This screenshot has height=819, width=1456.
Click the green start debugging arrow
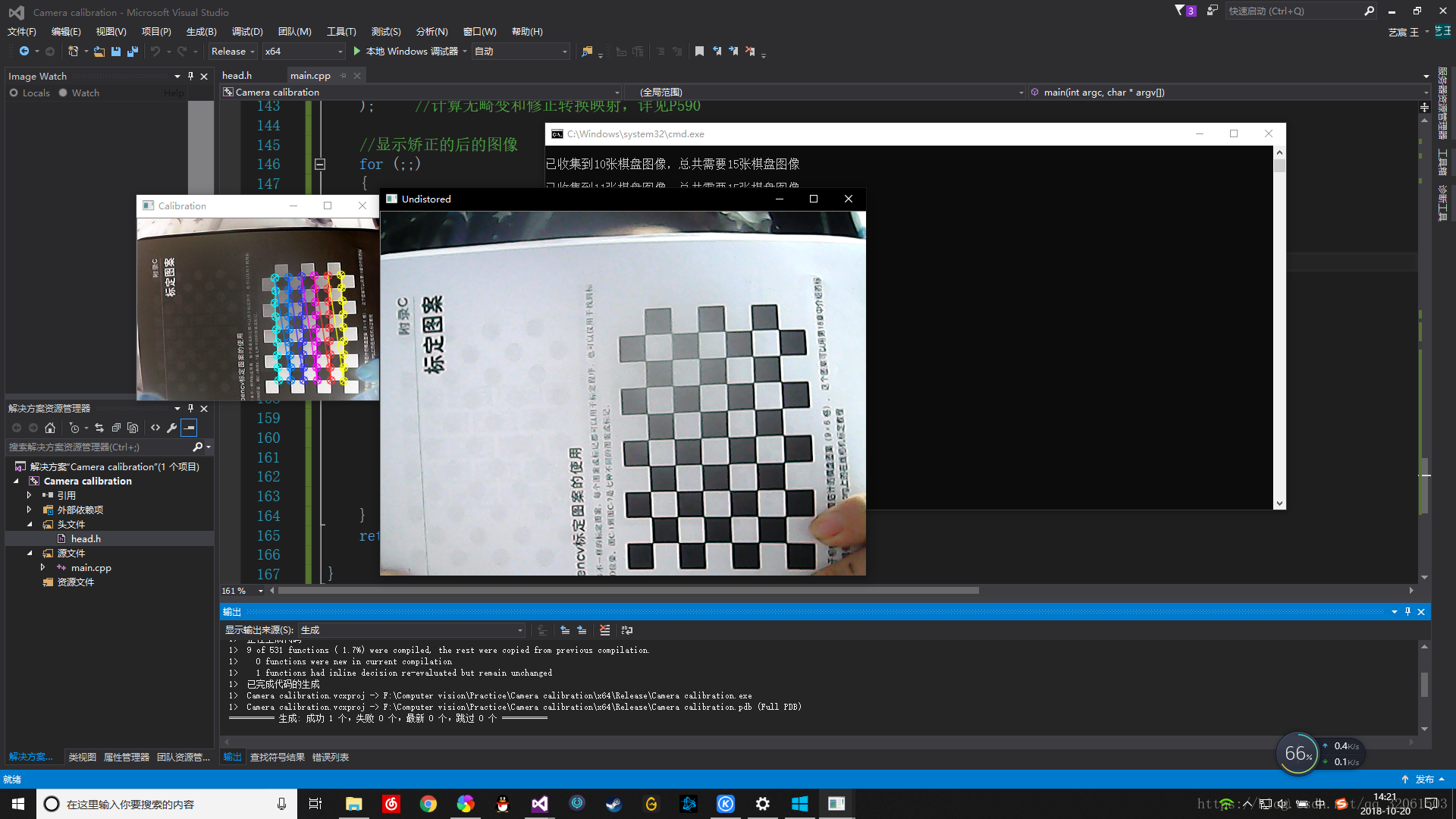tap(356, 52)
